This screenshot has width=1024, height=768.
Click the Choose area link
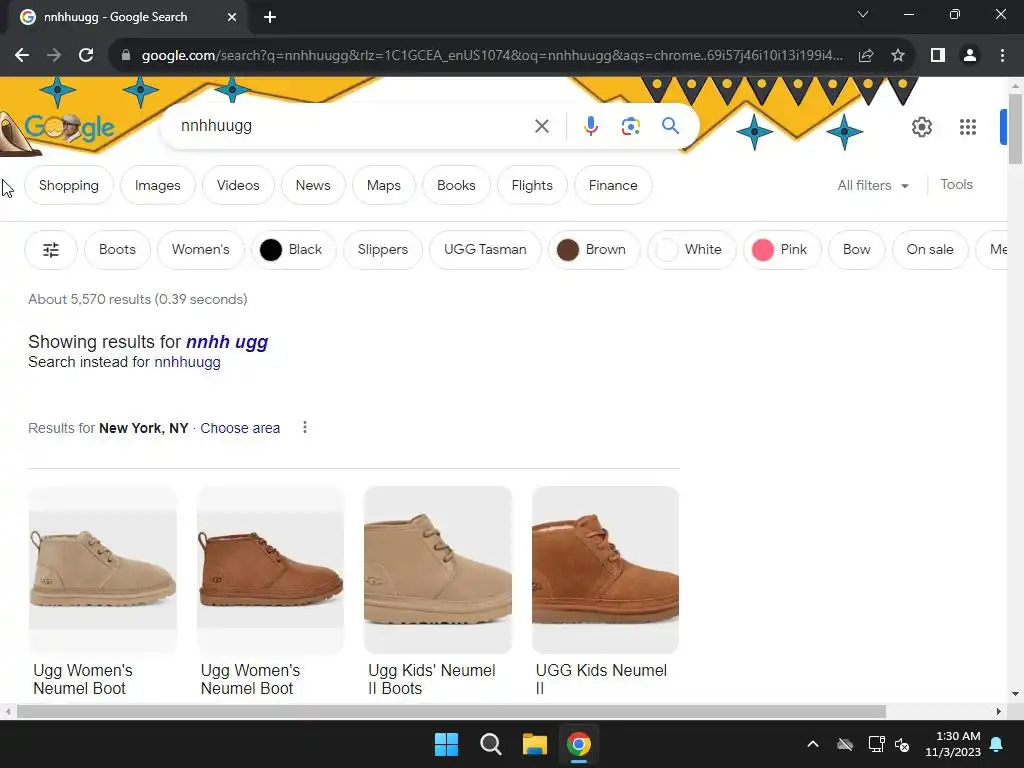click(240, 428)
